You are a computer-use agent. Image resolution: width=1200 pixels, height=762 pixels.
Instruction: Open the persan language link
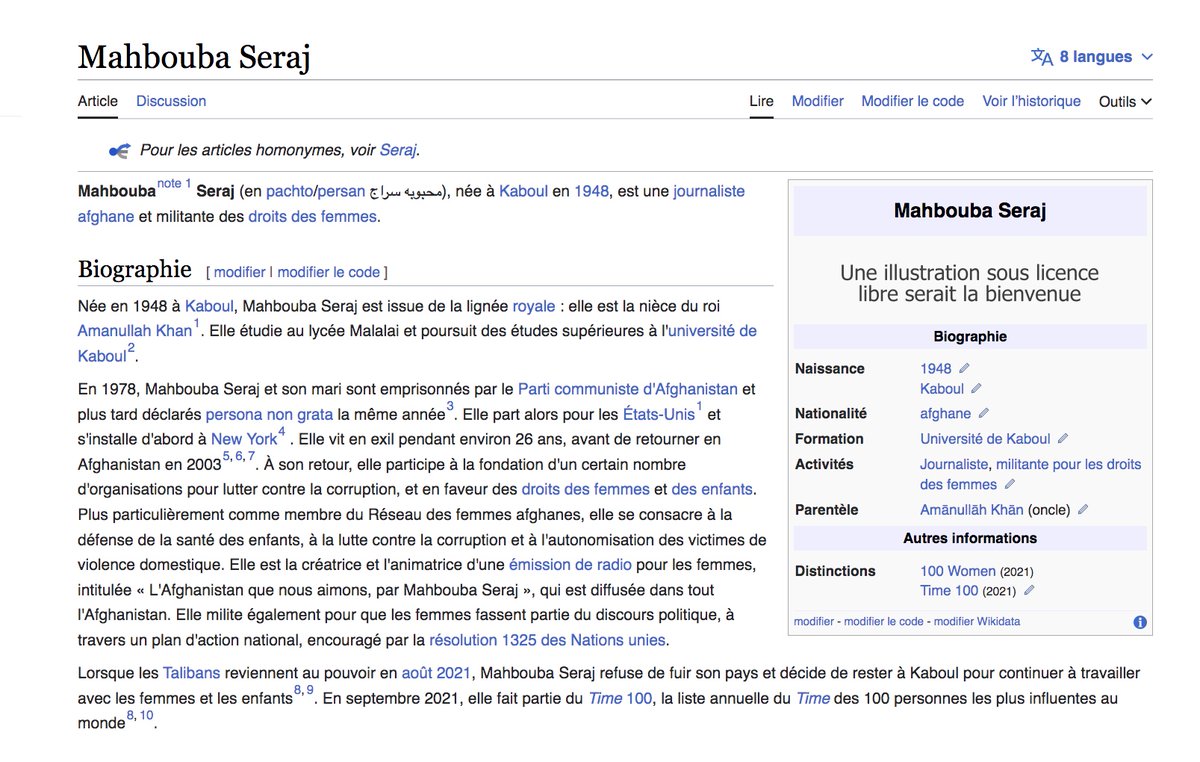point(341,191)
